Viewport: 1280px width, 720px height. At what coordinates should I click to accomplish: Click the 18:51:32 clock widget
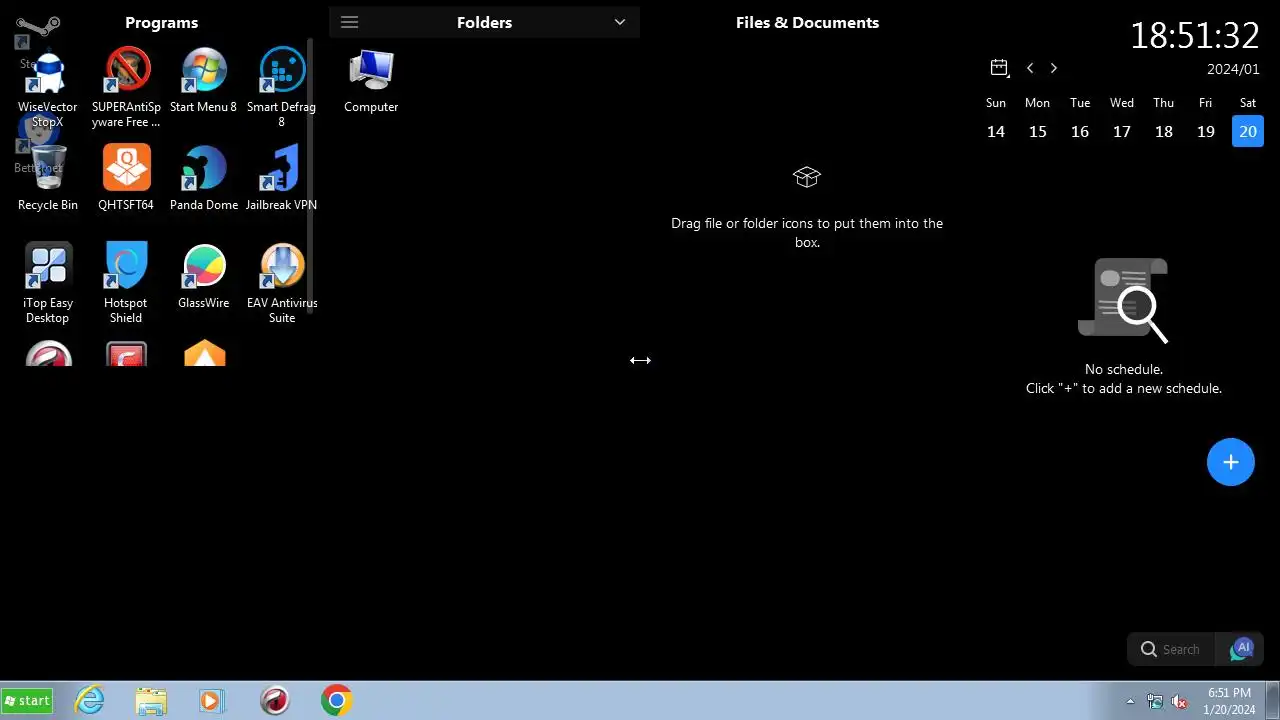click(1195, 35)
